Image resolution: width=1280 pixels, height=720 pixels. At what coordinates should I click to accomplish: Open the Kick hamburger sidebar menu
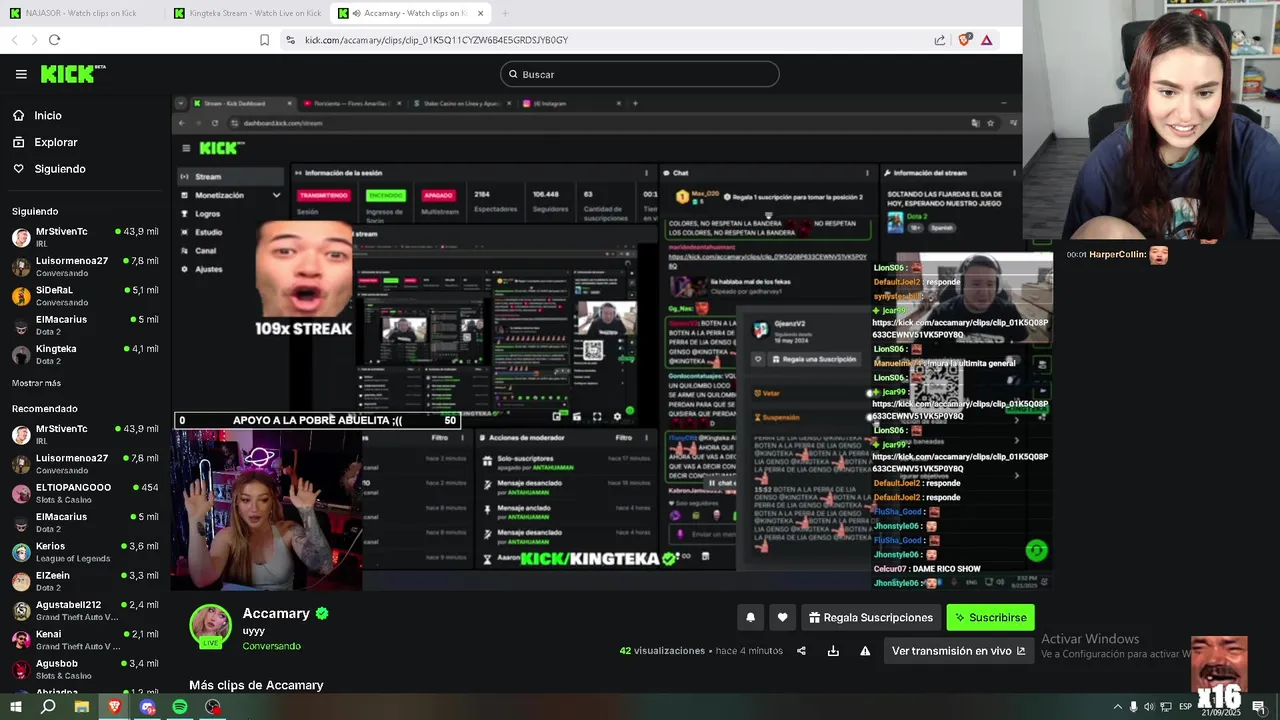pos(21,74)
